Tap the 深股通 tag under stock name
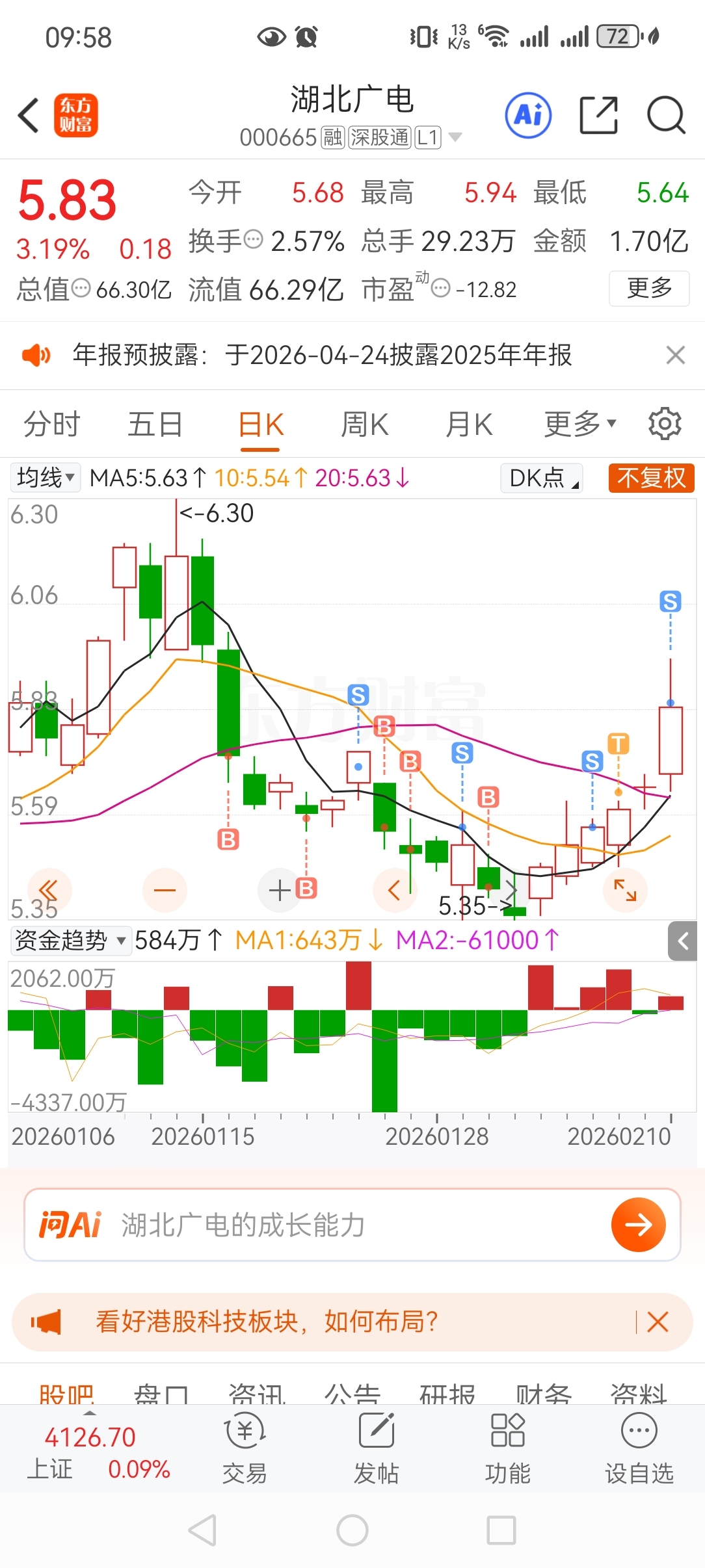The height and width of the screenshot is (1568, 705). click(380, 137)
